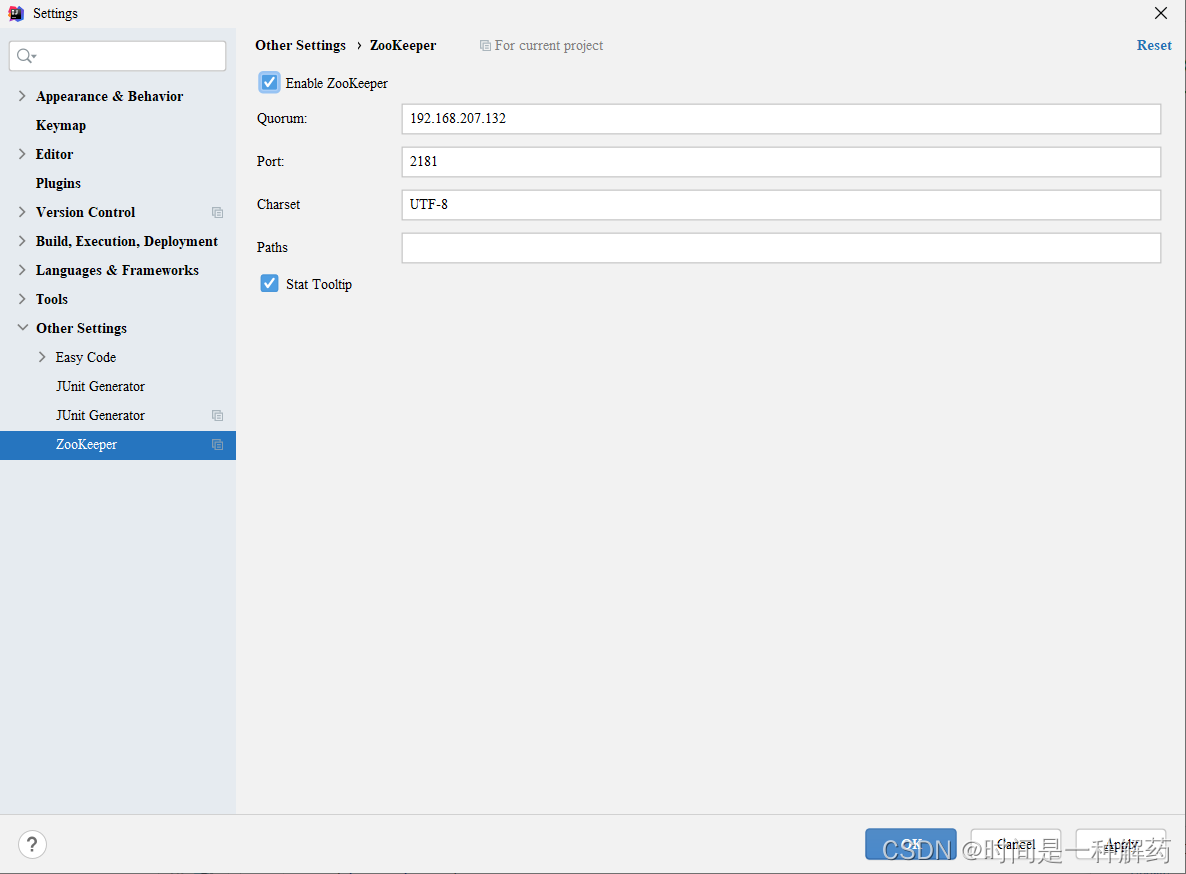The width and height of the screenshot is (1186, 874).
Task: Toggle the Enable ZooKeeper checkbox
Action: tap(269, 82)
